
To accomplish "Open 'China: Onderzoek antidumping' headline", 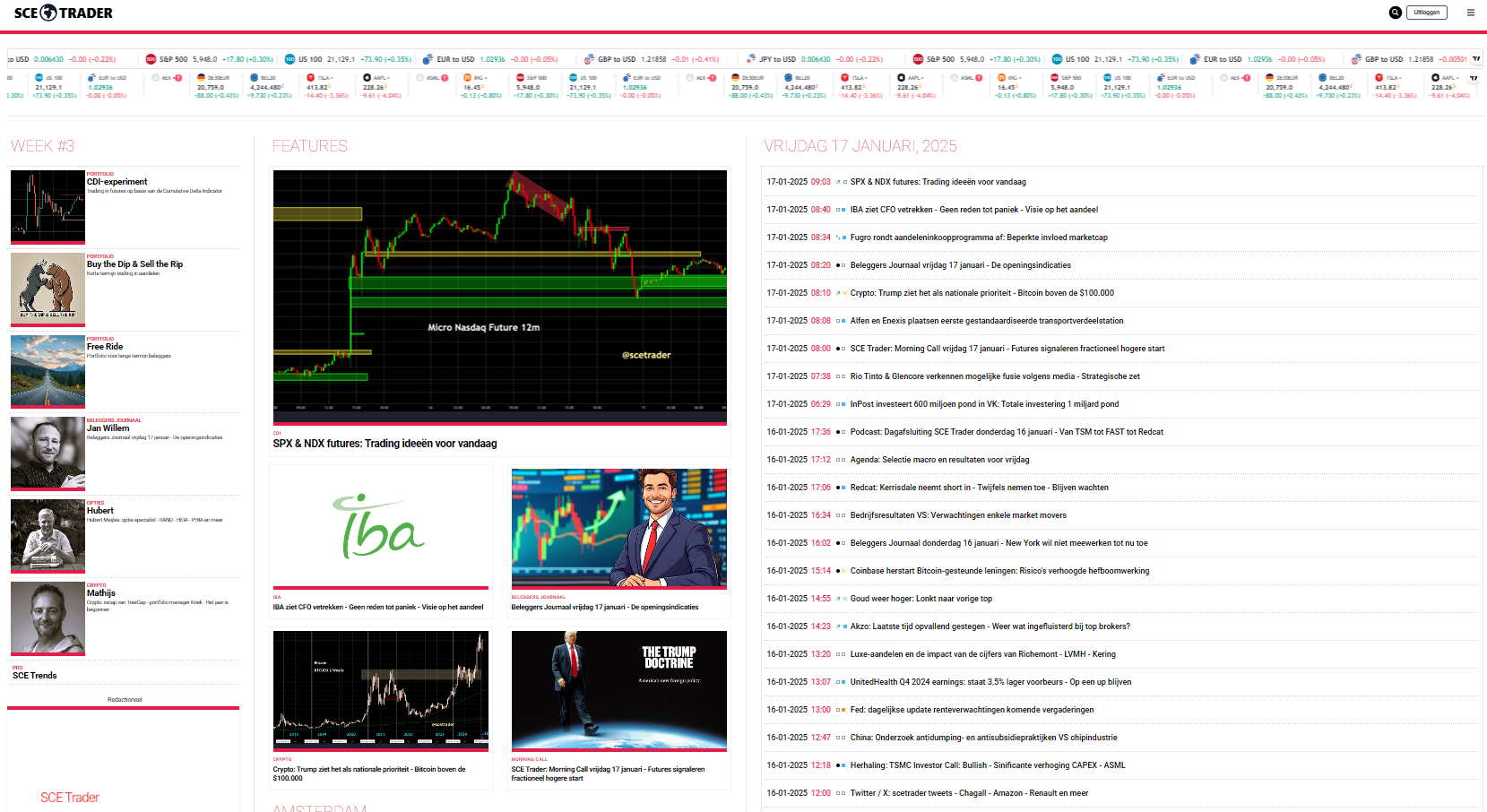I will (x=983, y=738).
